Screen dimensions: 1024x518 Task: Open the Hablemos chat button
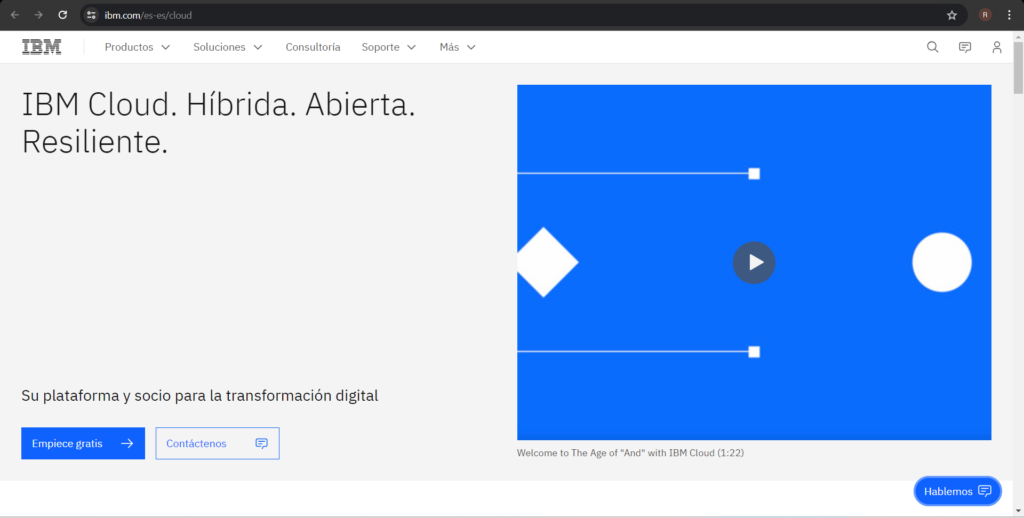(x=957, y=491)
